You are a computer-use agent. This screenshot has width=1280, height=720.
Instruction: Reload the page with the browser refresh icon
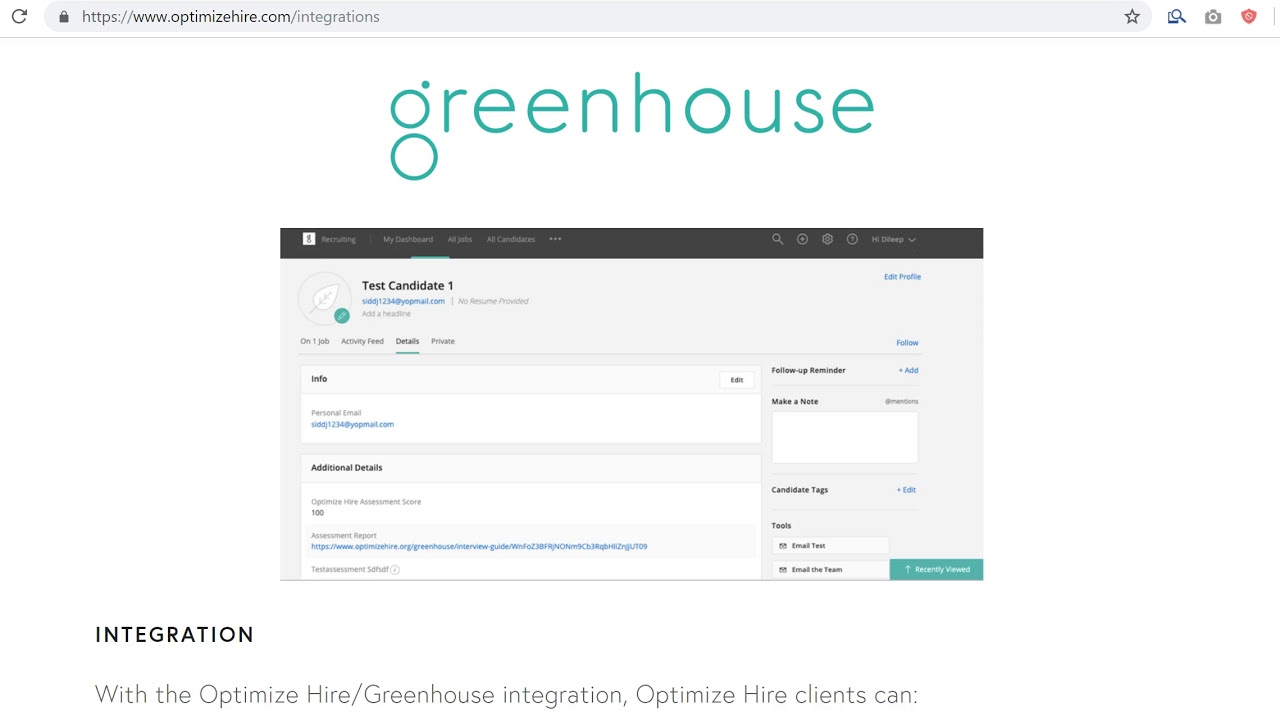(x=19, y=16)
